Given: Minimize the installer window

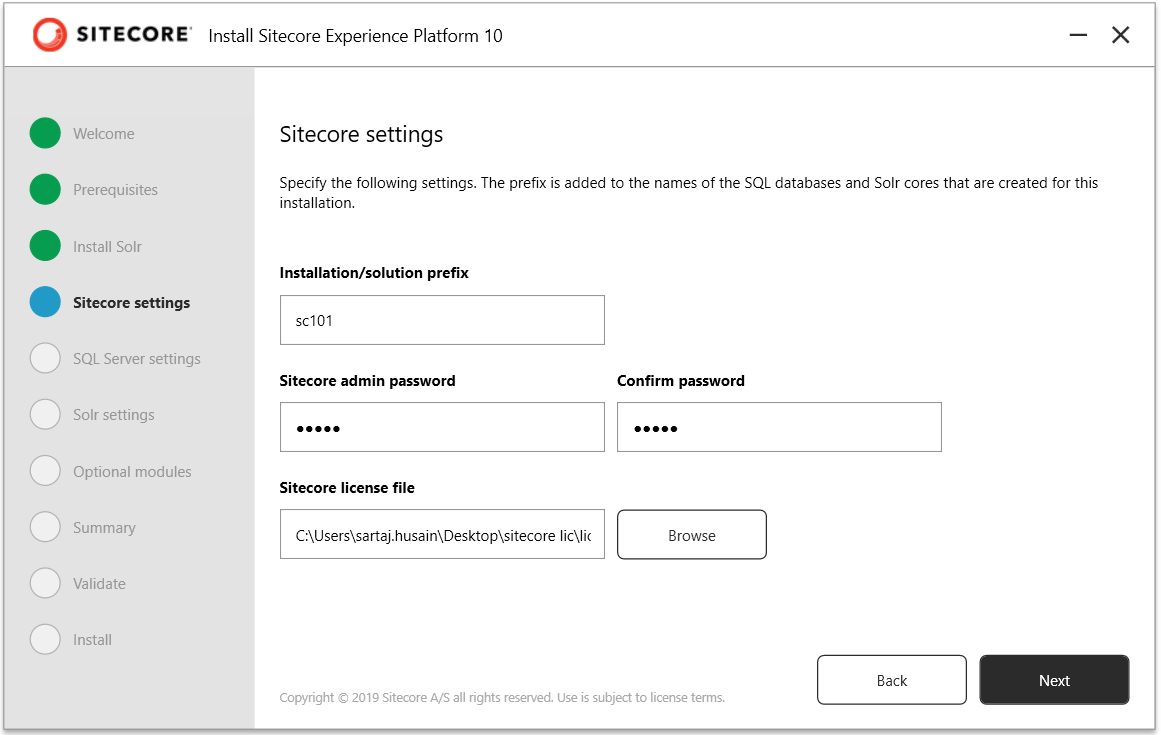Looking at the screenshot, I should tap(1078, 35).
